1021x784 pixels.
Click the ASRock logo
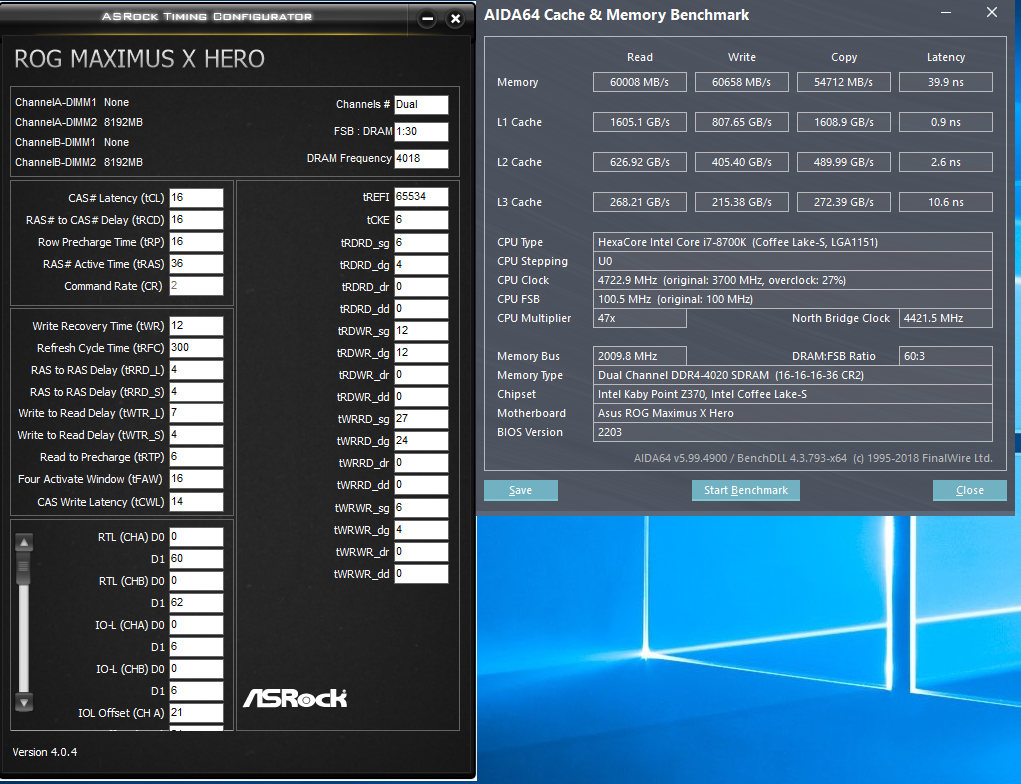[x=295, y=698]
